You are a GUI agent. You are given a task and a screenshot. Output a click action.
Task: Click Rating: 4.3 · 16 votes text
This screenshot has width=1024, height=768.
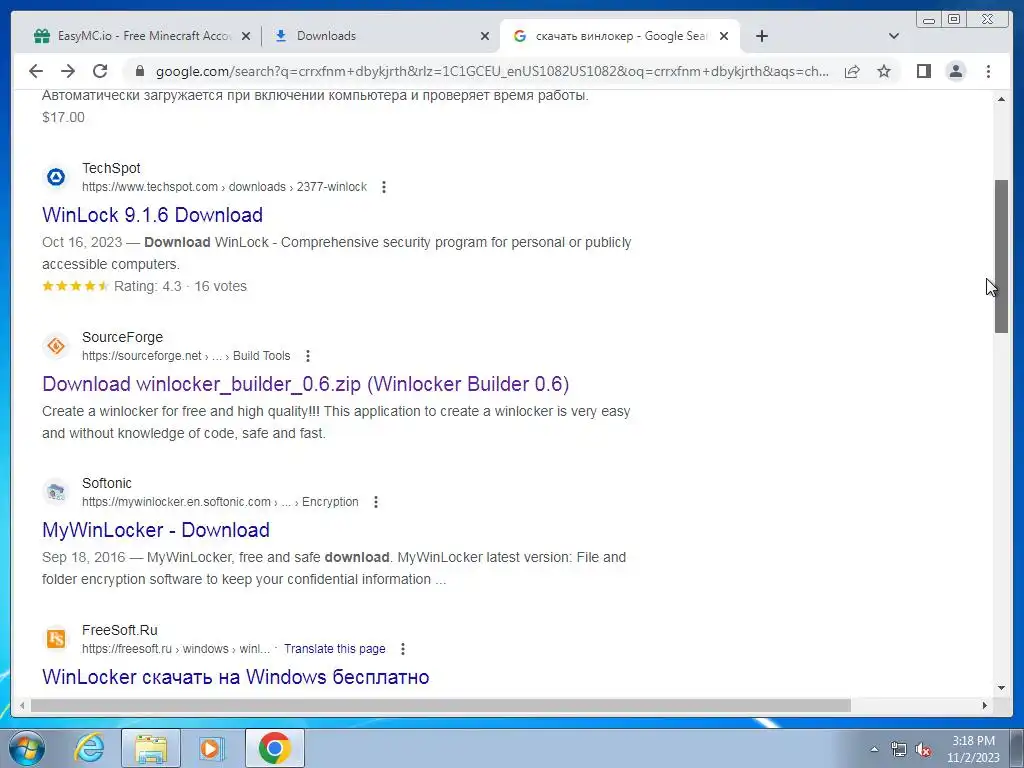[180, 286]
